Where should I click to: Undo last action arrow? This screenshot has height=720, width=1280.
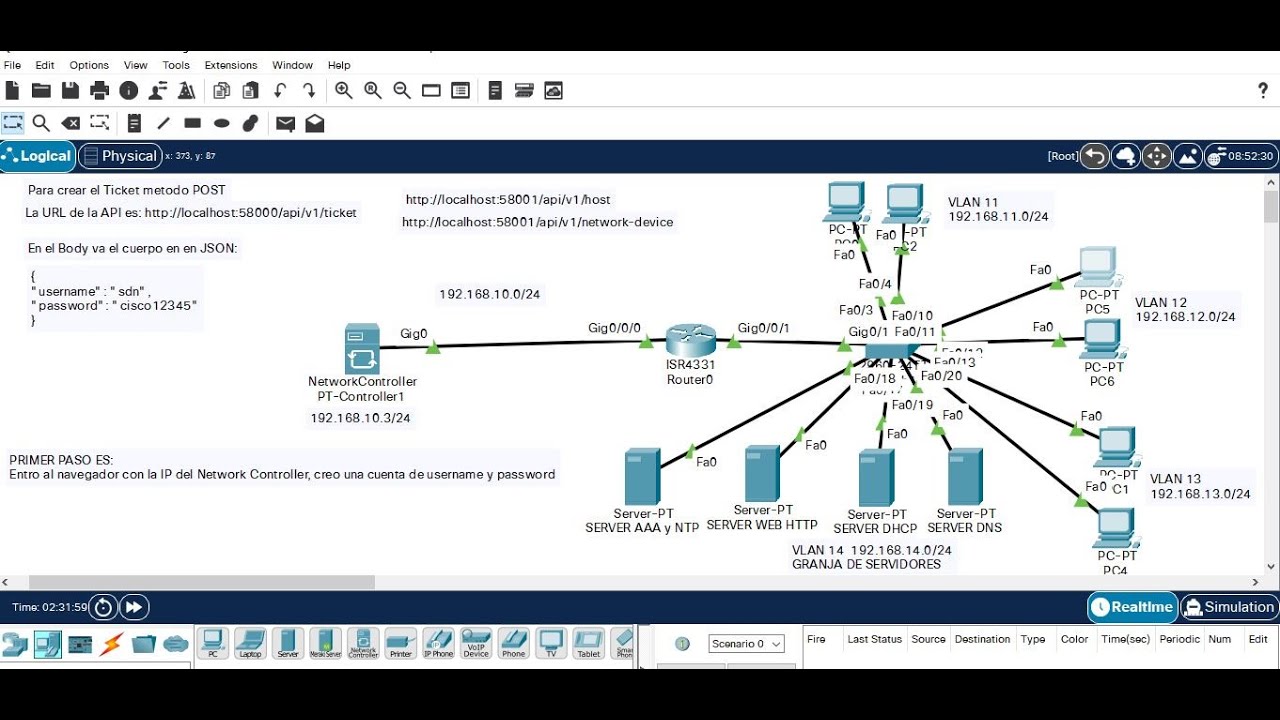[280, 91]
